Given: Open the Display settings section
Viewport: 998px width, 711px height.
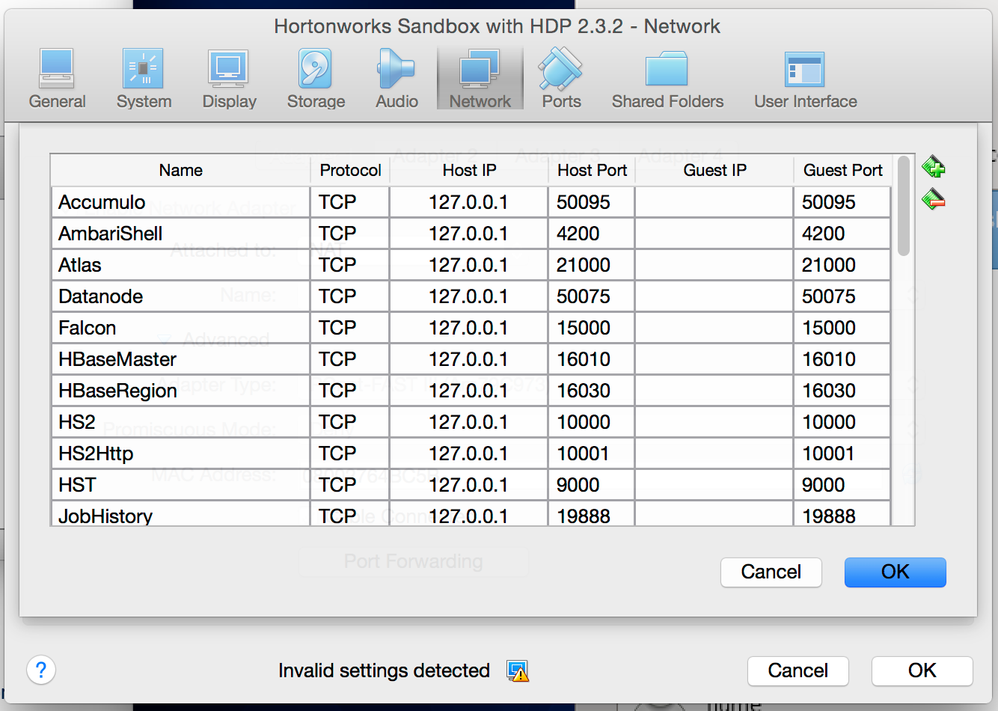Looking at the screenshot, I should (229, 78).
